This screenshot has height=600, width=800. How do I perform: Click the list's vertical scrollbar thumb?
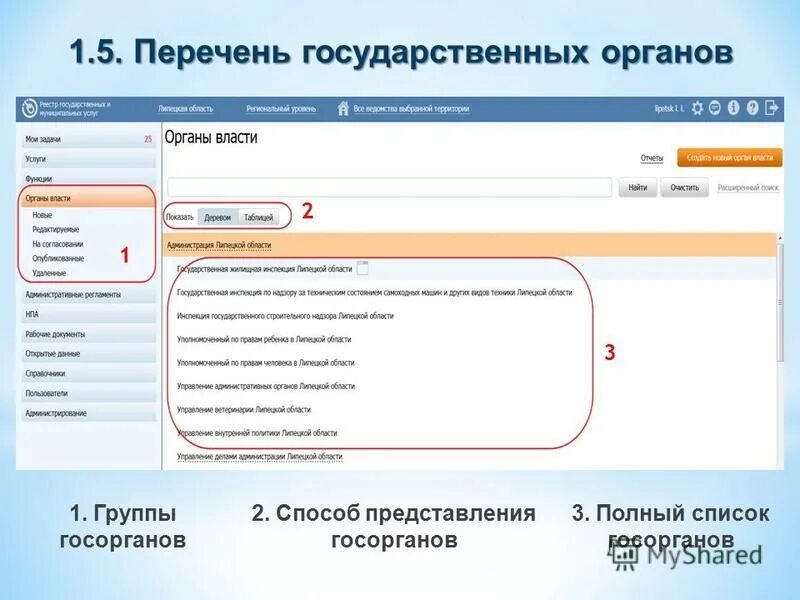pyautogui.click(x=780, y=303)
